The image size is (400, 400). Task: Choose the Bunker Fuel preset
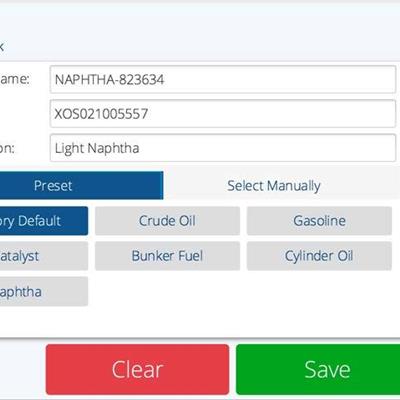(167, 256)
